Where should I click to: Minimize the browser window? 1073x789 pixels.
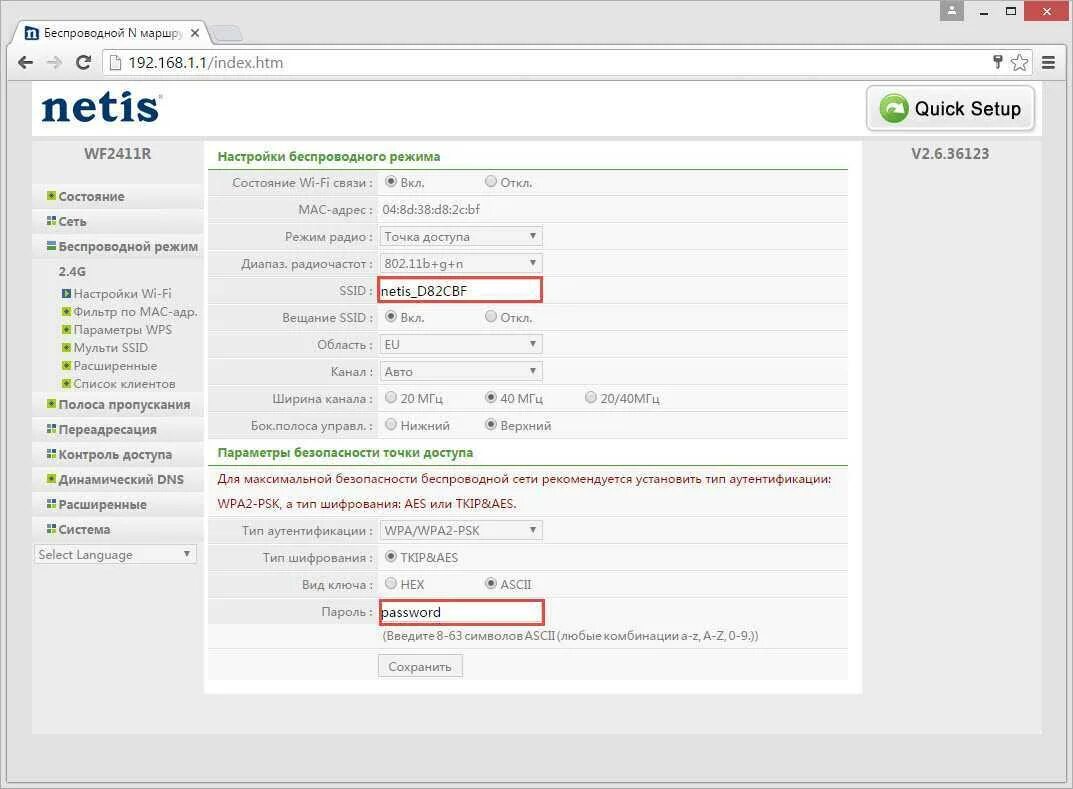984,12
